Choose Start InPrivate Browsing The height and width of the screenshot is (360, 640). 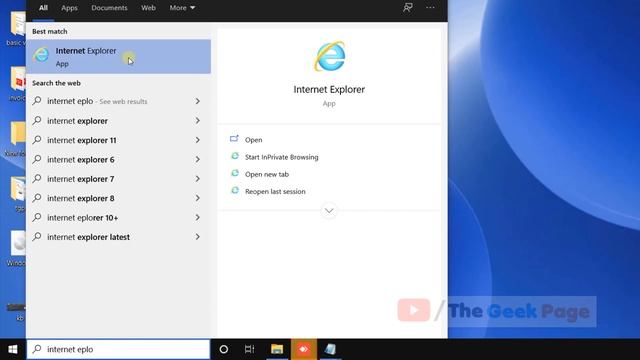click(x=282, y=157)
